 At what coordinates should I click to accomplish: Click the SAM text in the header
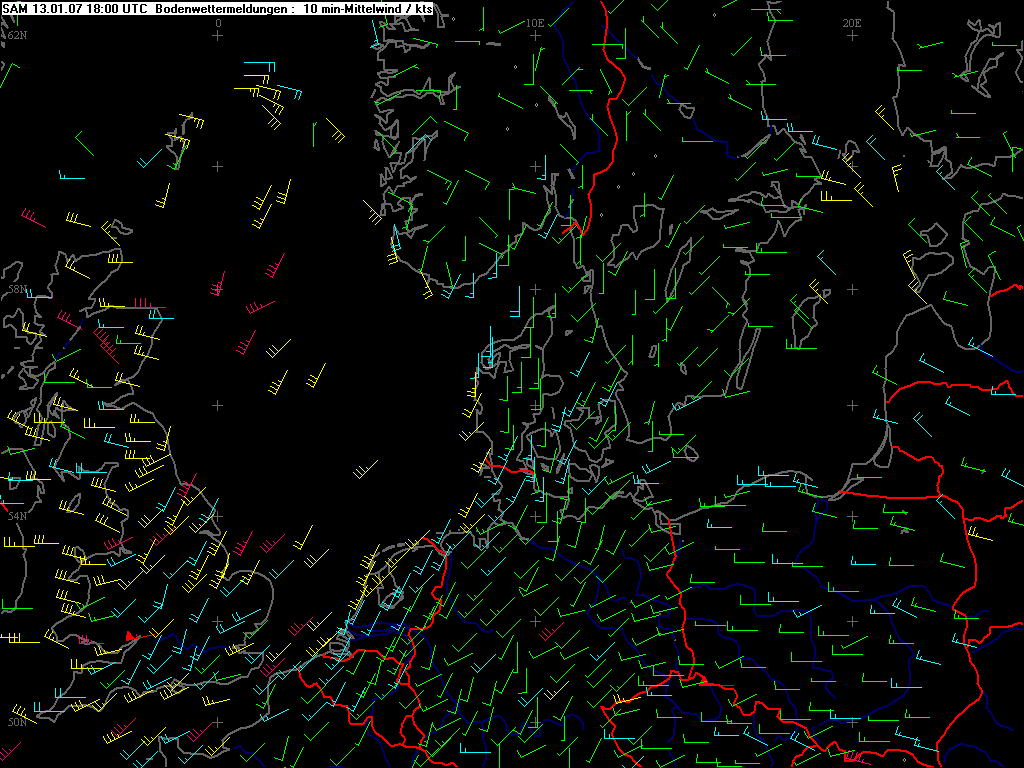point(16,8)
